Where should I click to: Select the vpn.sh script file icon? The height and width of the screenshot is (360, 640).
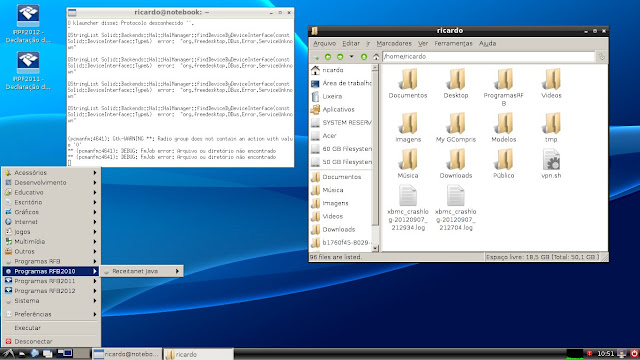(x=551, y=163)
